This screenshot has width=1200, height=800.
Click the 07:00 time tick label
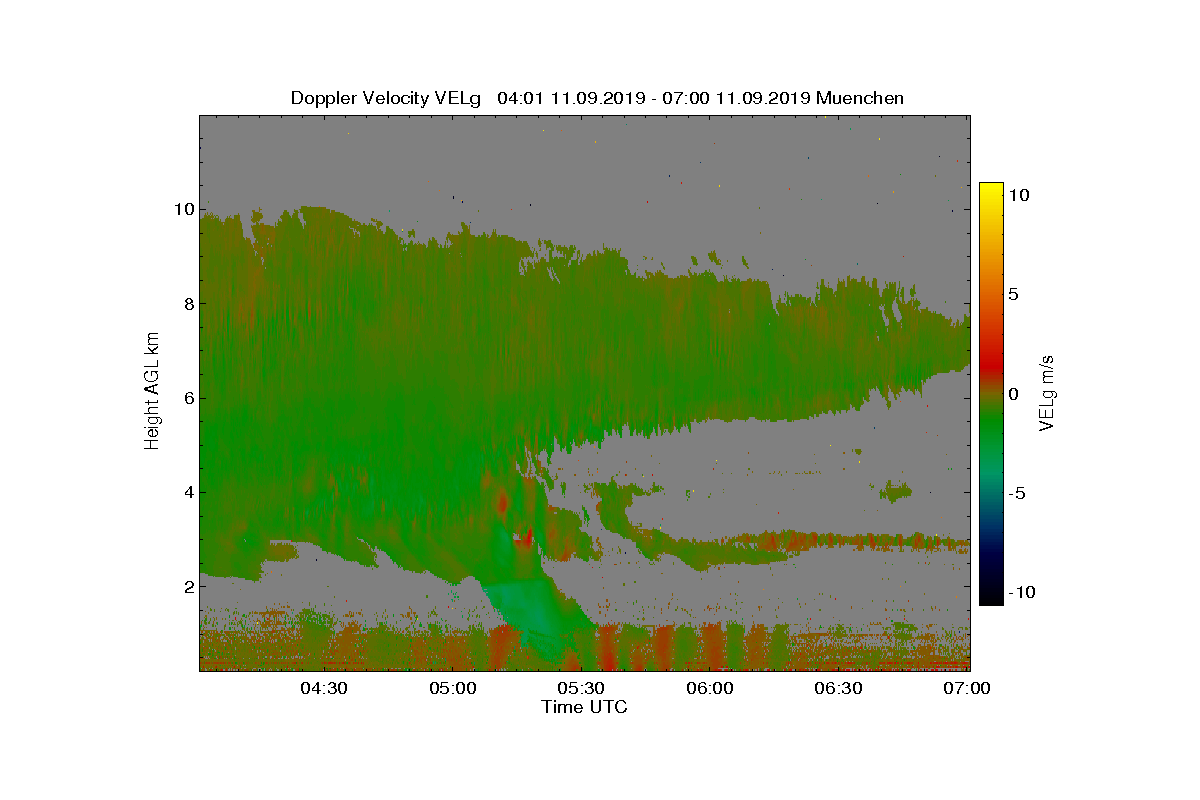[967, 688]
